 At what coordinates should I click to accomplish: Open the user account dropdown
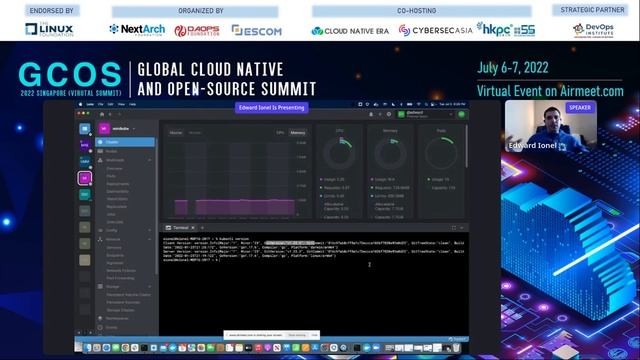coord(426,114)
